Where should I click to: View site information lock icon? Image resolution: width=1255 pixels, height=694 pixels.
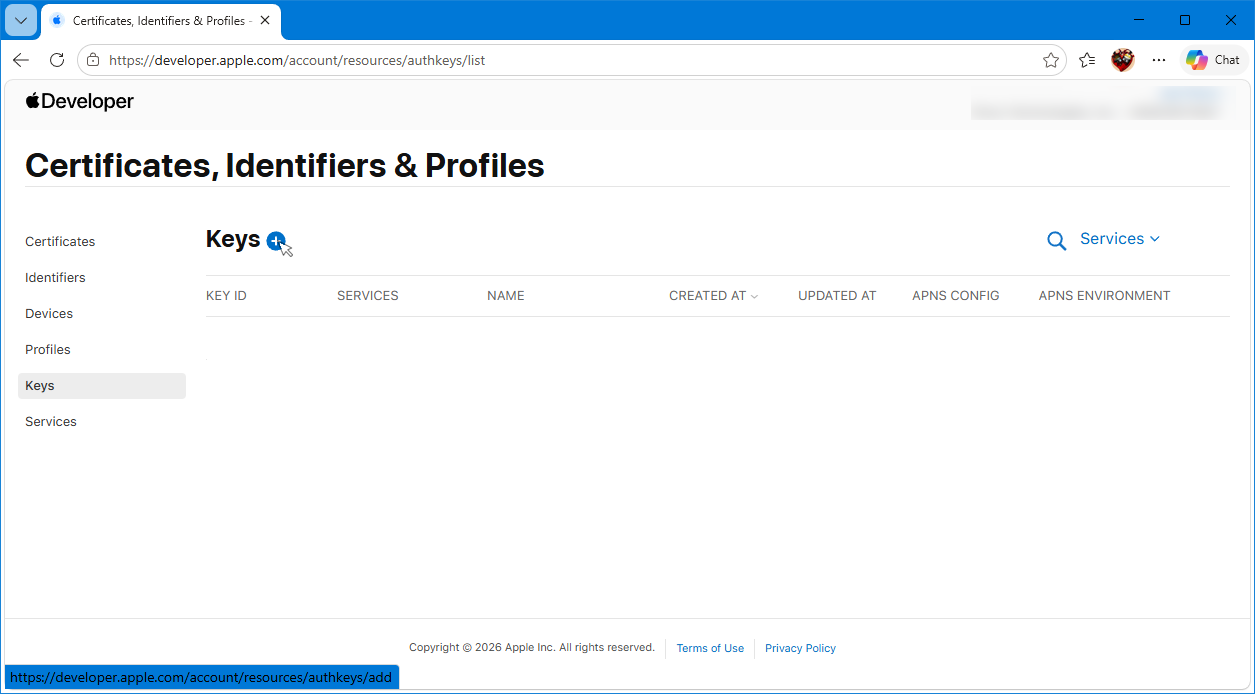coord(93,60)
